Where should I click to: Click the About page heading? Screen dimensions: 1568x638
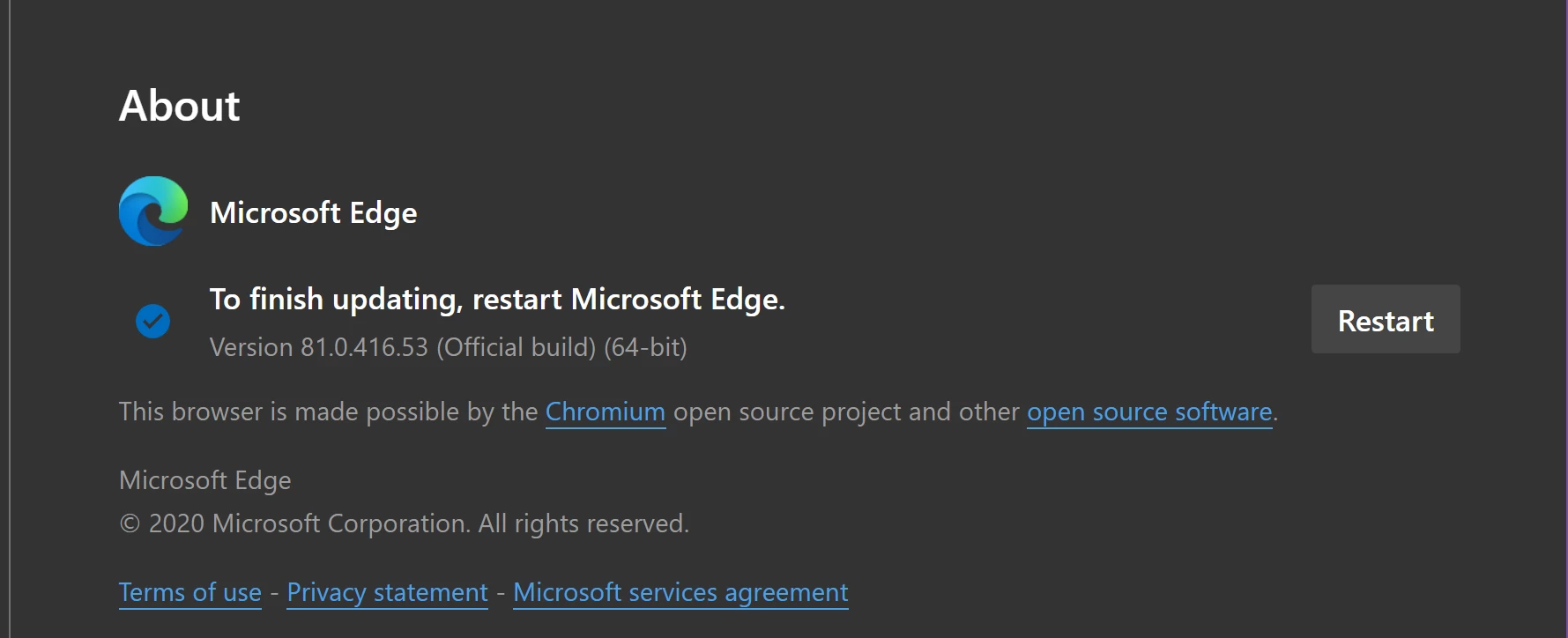pos(179,106)
